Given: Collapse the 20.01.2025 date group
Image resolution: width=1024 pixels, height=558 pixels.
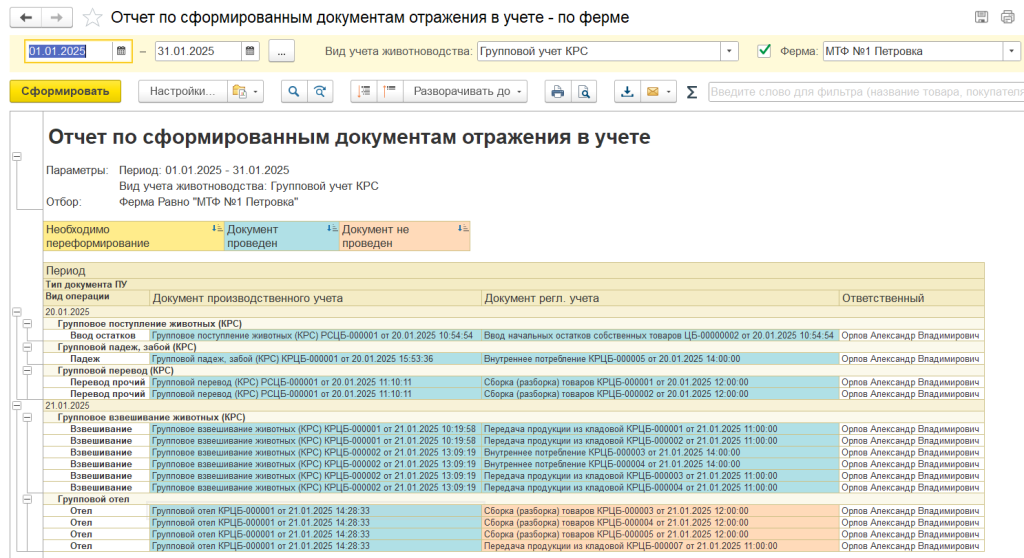Looking at the screenshot, I should [17, 312].
